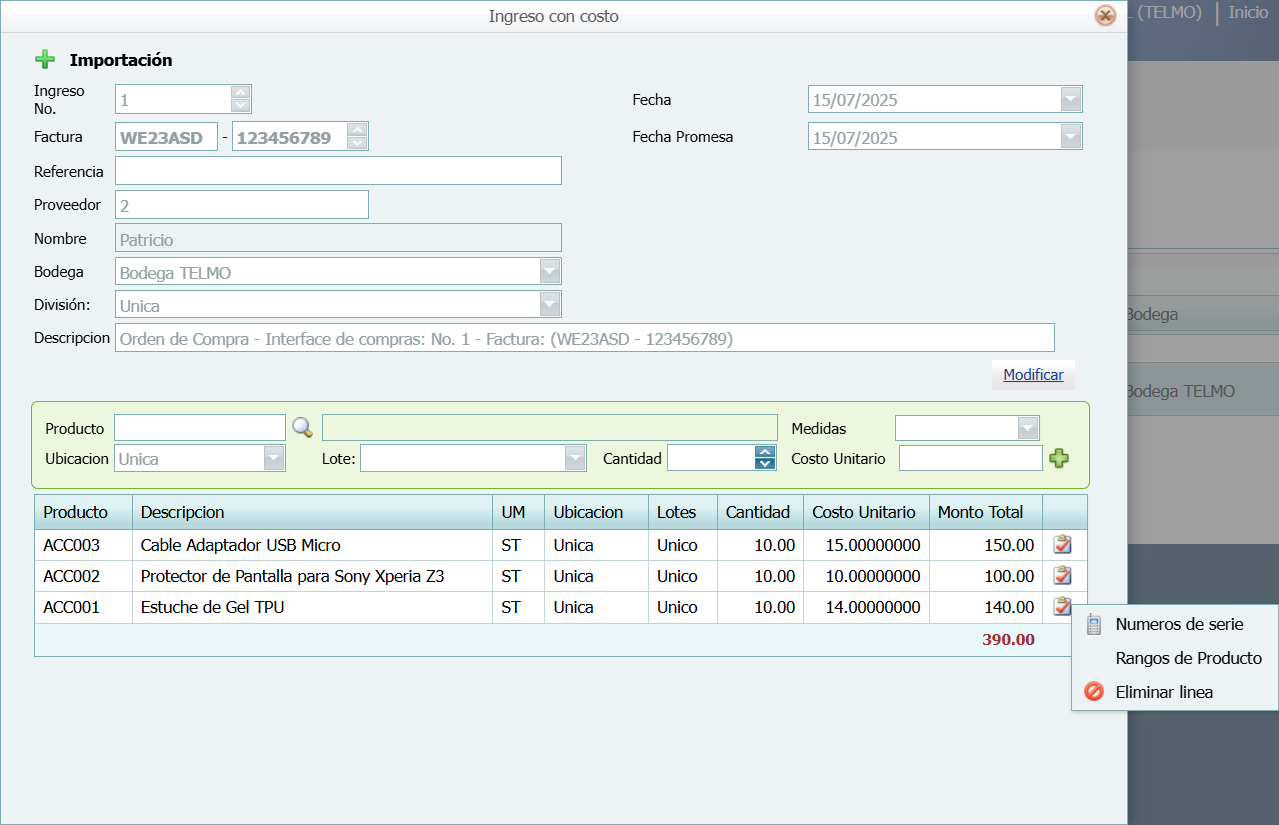Click the Modificar button
This screenshot has width=1279, height=825.
click(x=1033, y=374)
